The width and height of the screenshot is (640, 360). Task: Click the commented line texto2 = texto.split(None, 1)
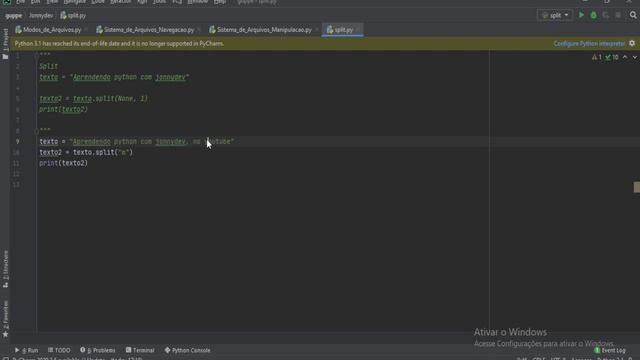click(93, 99)
